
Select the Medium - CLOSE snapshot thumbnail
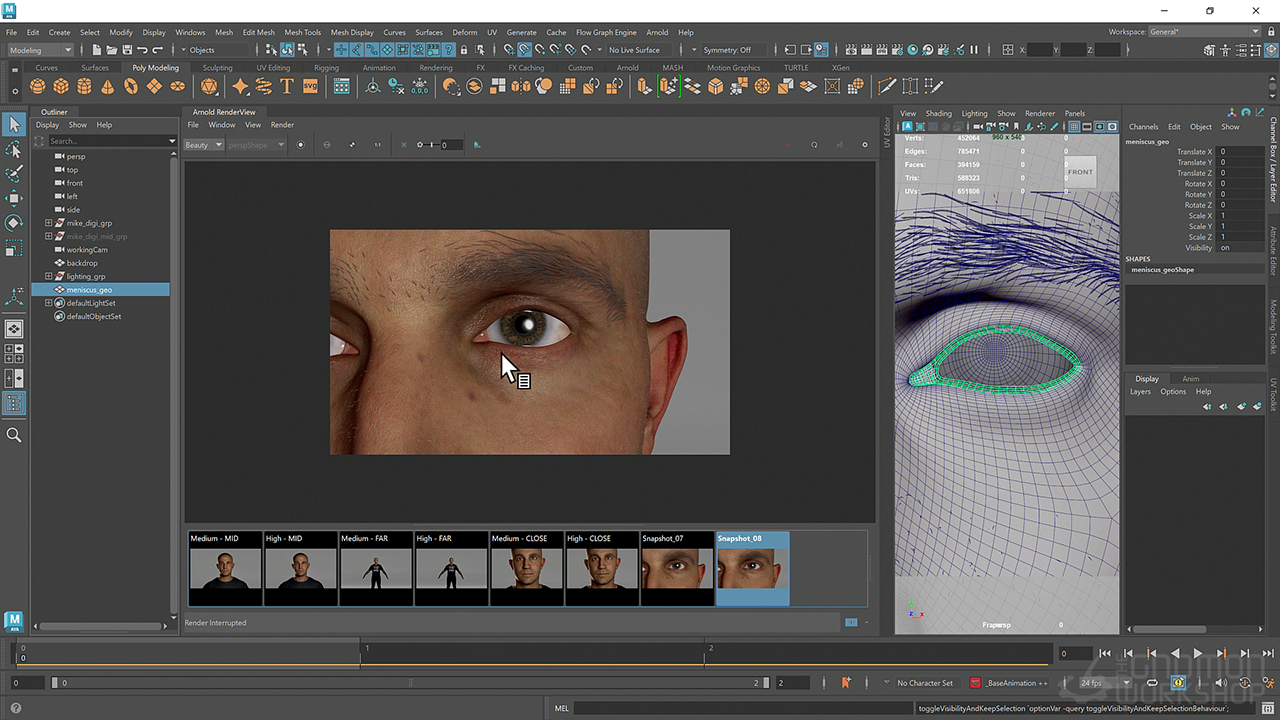[x=526, y=569]
